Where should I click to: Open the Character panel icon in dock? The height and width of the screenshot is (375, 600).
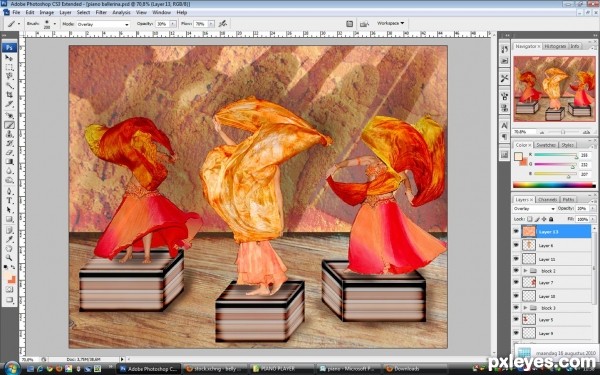click(504, 126)
